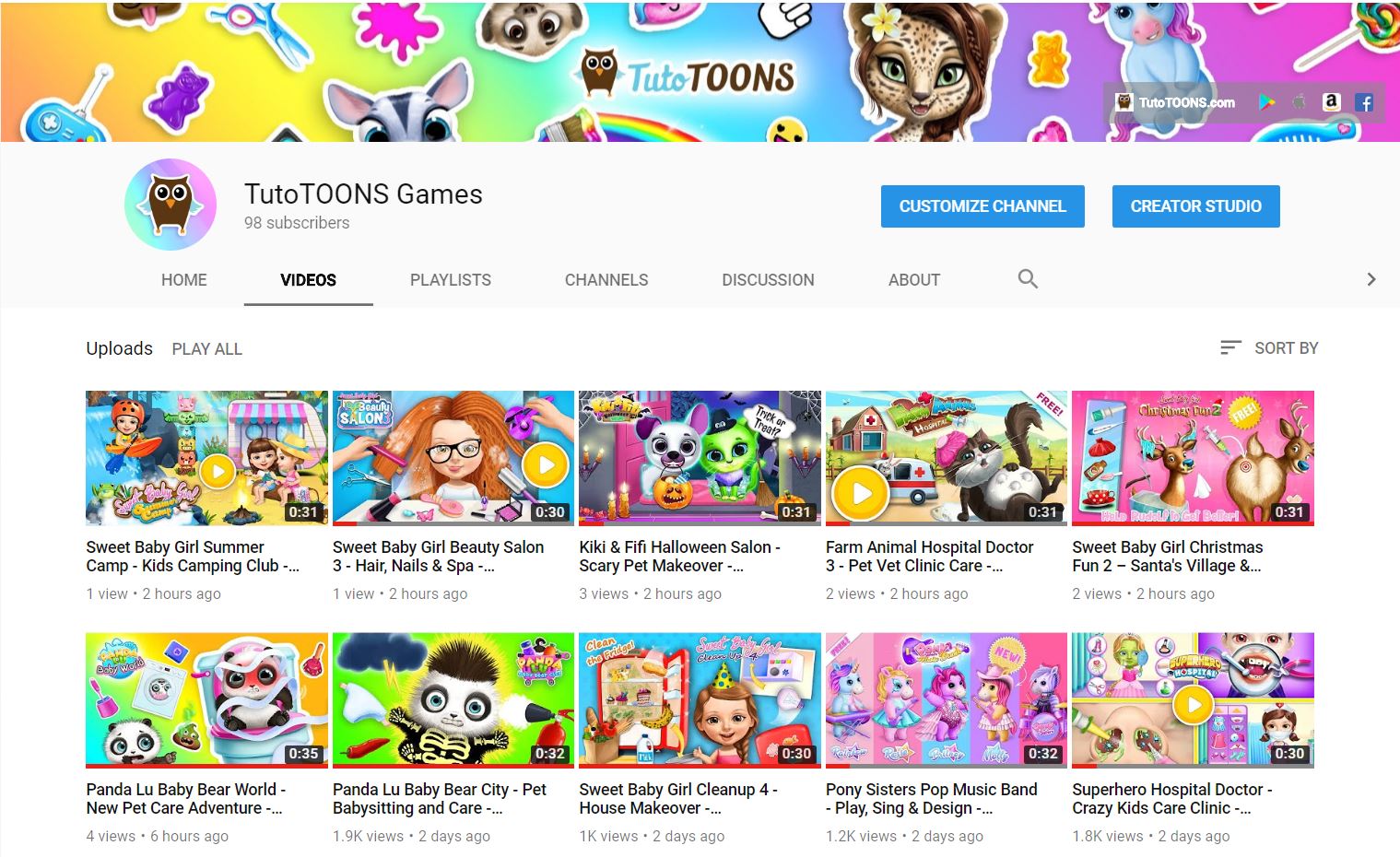Open Superhero Hospital Doctor thumbnail
This screenshot has width=1400, height=857.
1193,700
